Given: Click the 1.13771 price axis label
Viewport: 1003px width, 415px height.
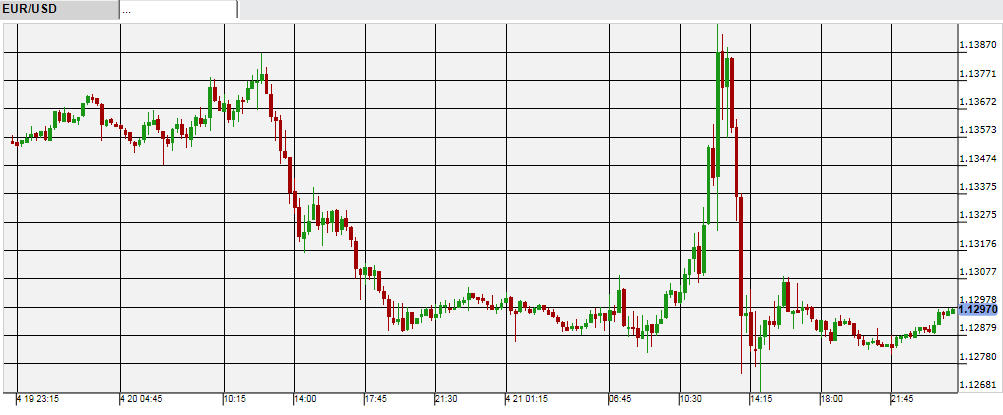Looking at the screenshot, I should pyautogui.click(x=978, y=74).
